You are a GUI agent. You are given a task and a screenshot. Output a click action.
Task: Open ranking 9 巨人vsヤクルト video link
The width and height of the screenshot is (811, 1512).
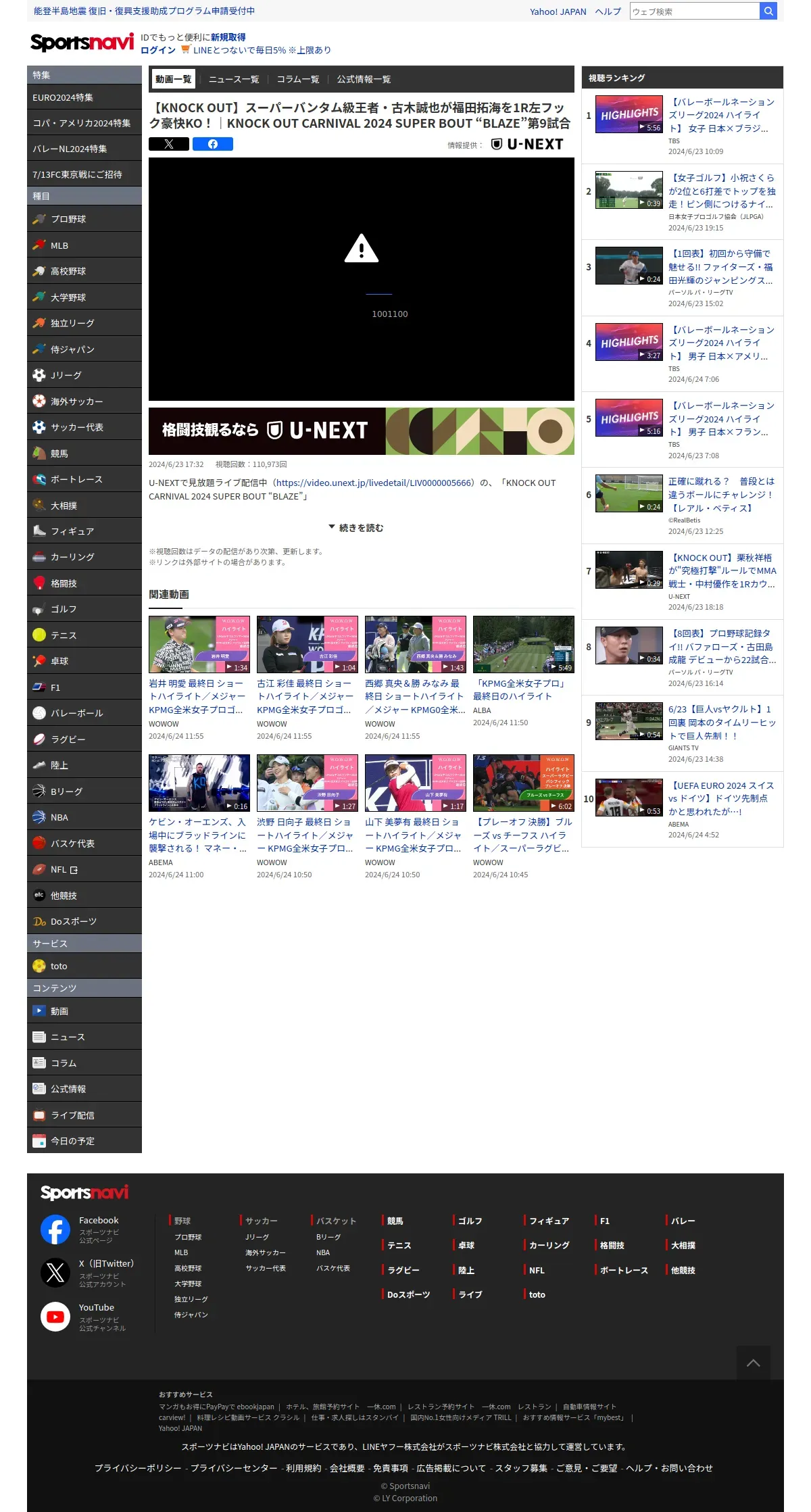point(722,722)
